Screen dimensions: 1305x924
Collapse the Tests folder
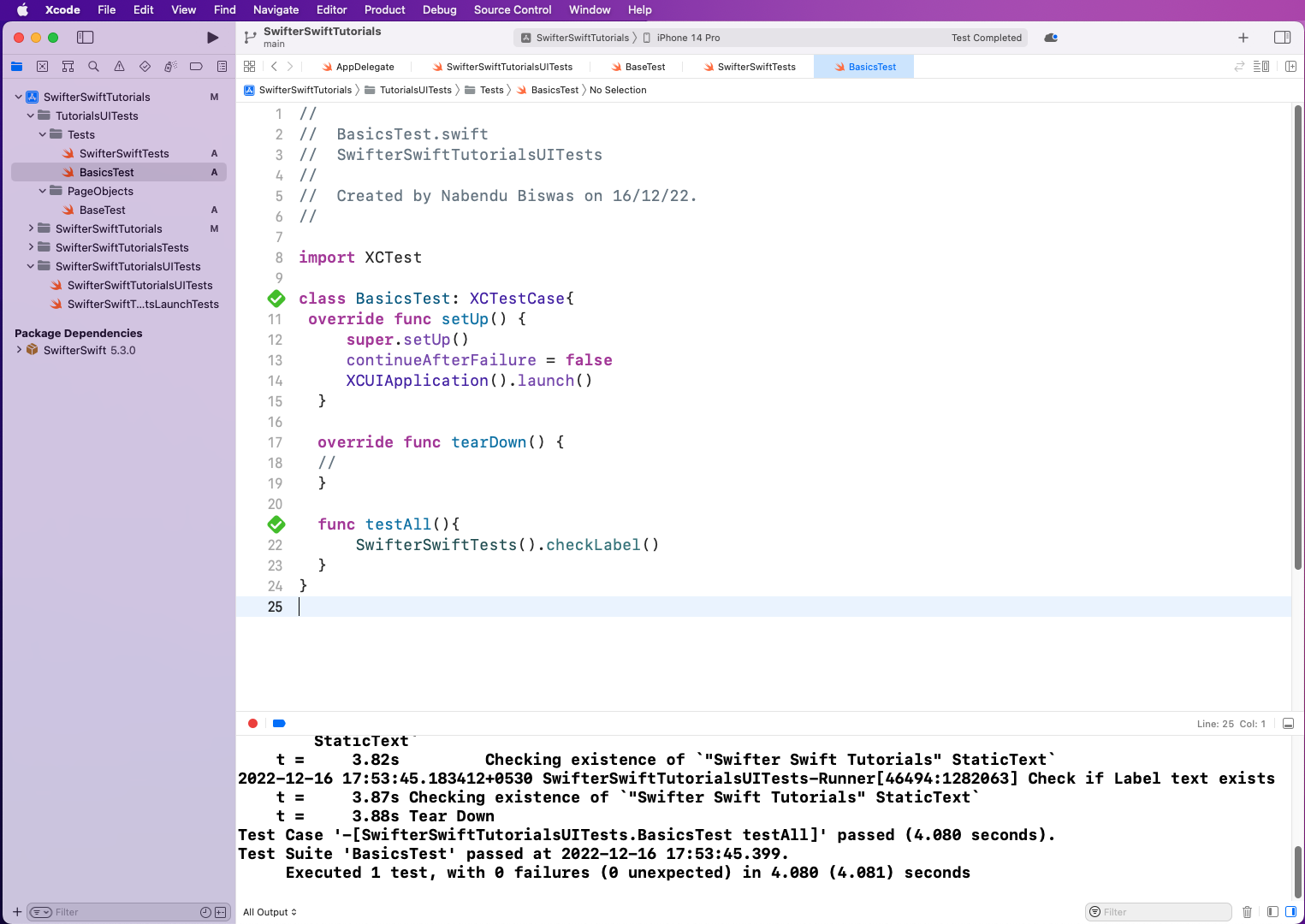pyautogui.click(x=43, y=134)
